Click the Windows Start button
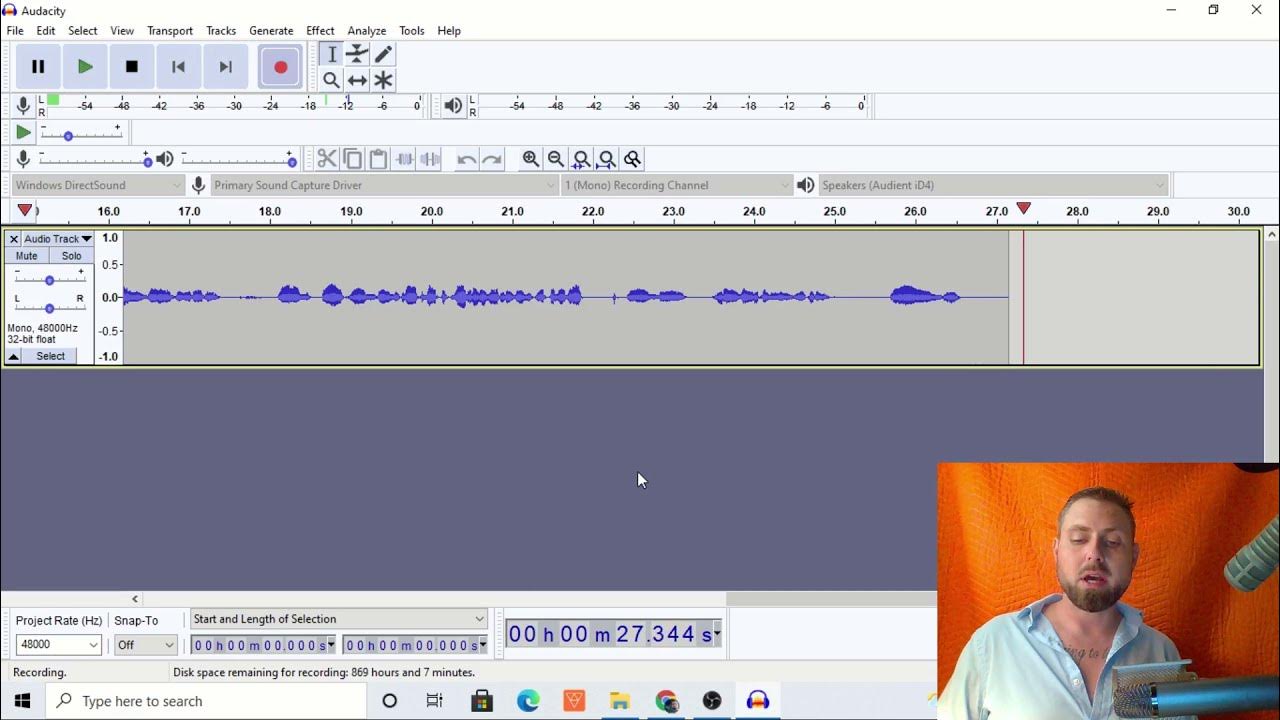 click(22, 701)
